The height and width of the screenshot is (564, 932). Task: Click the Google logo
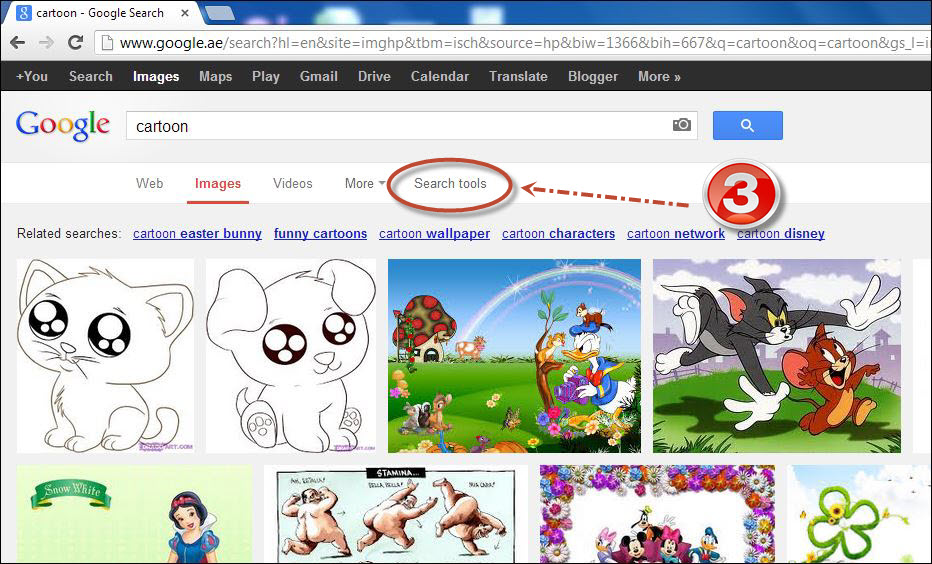tap(63, 125)
